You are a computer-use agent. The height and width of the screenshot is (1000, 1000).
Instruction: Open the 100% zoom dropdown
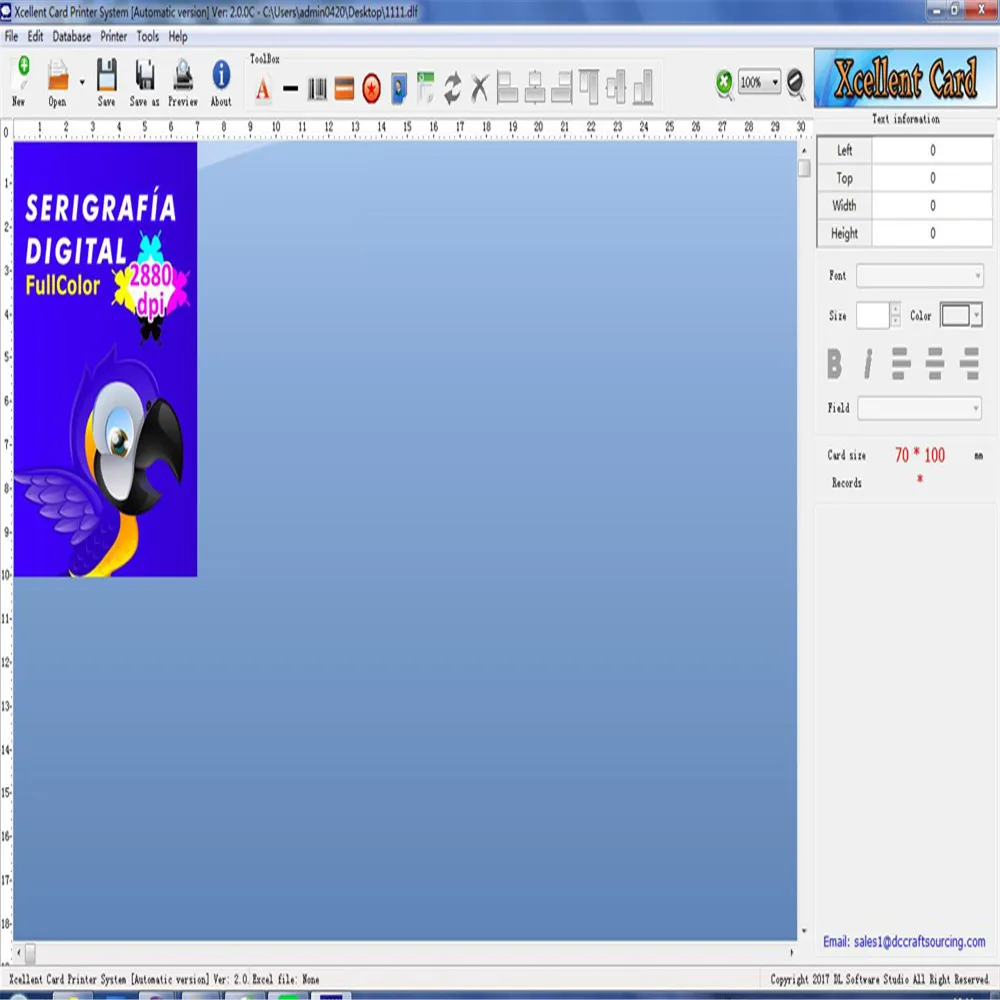point(774,82)
